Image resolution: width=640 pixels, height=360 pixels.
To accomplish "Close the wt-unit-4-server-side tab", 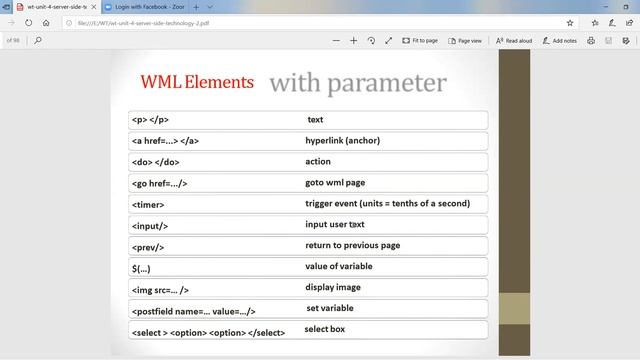I will click(x=93, y=7).
